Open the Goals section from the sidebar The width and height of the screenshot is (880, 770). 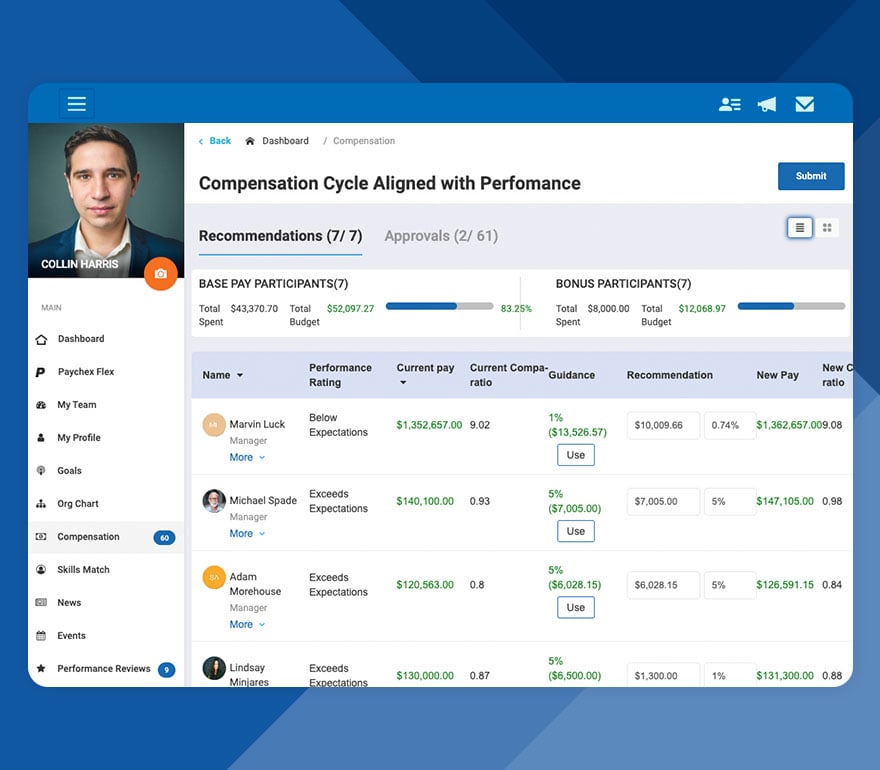pyautogui.click(x=68, y=471)
